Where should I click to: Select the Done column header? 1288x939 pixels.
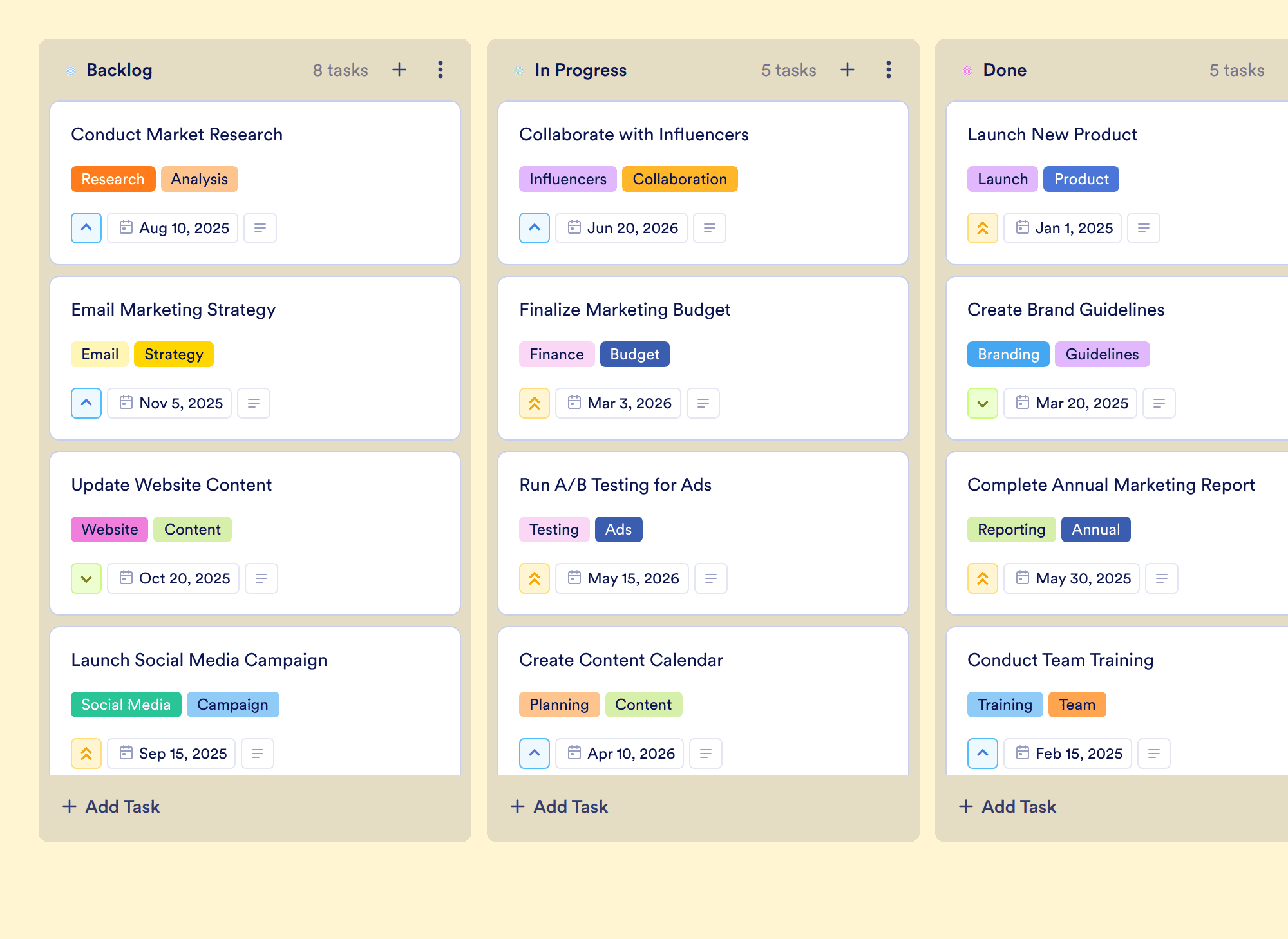[1005, 70]
